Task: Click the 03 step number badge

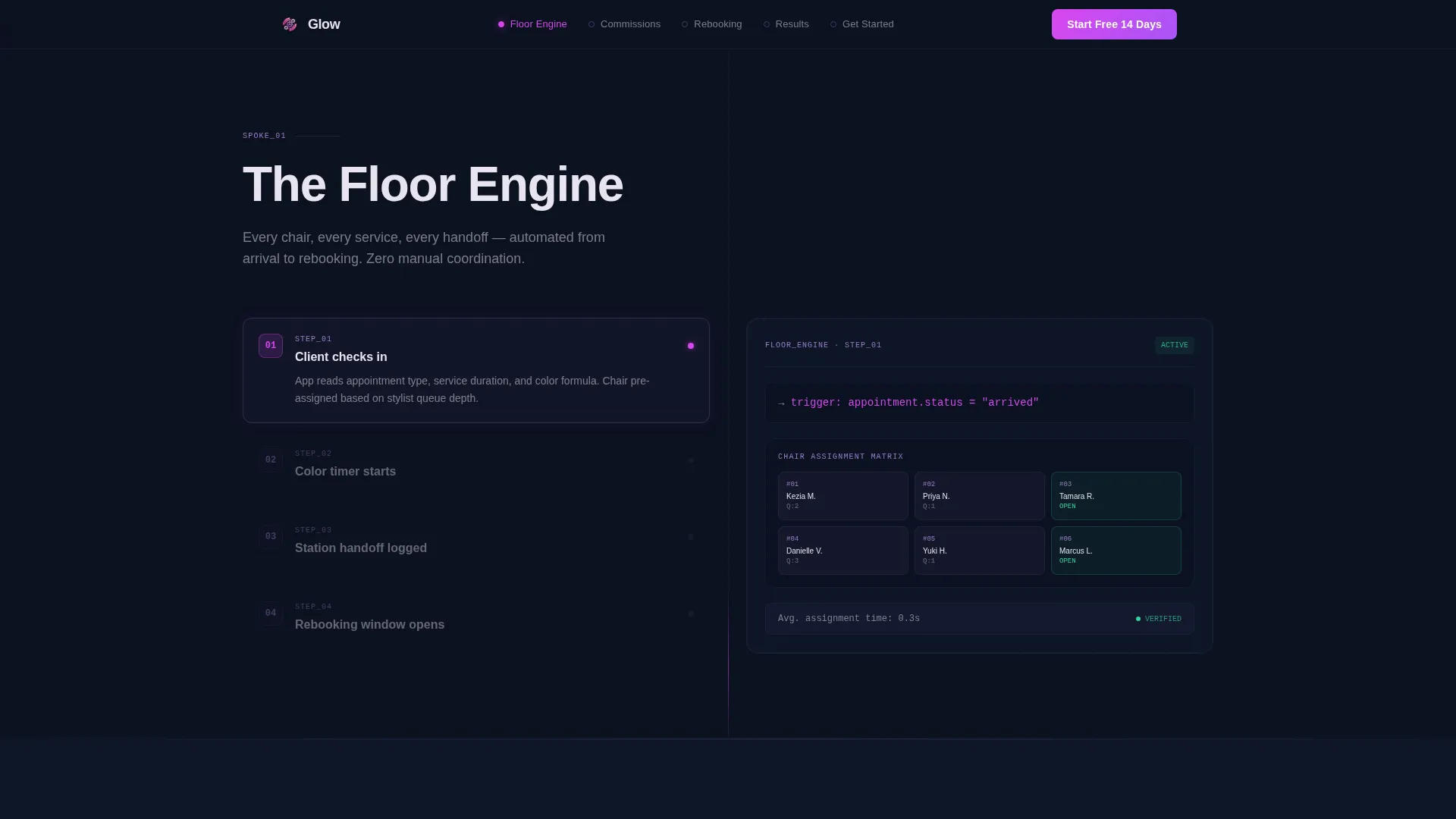Action: point(271,537)
